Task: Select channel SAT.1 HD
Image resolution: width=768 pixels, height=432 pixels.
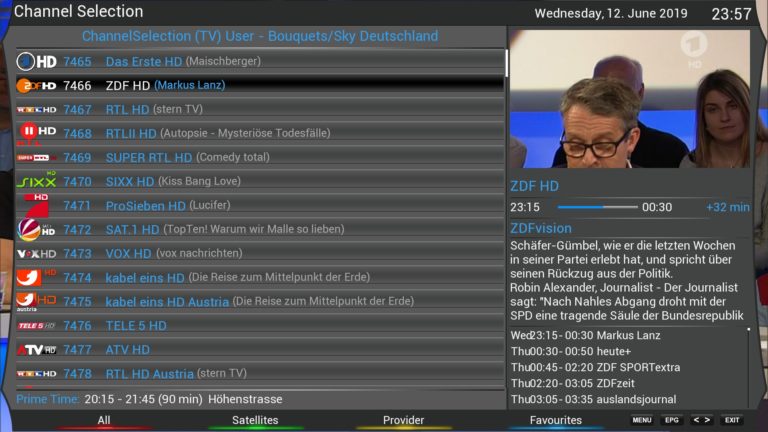Action: pyautogui.click(x=260, y=229)
